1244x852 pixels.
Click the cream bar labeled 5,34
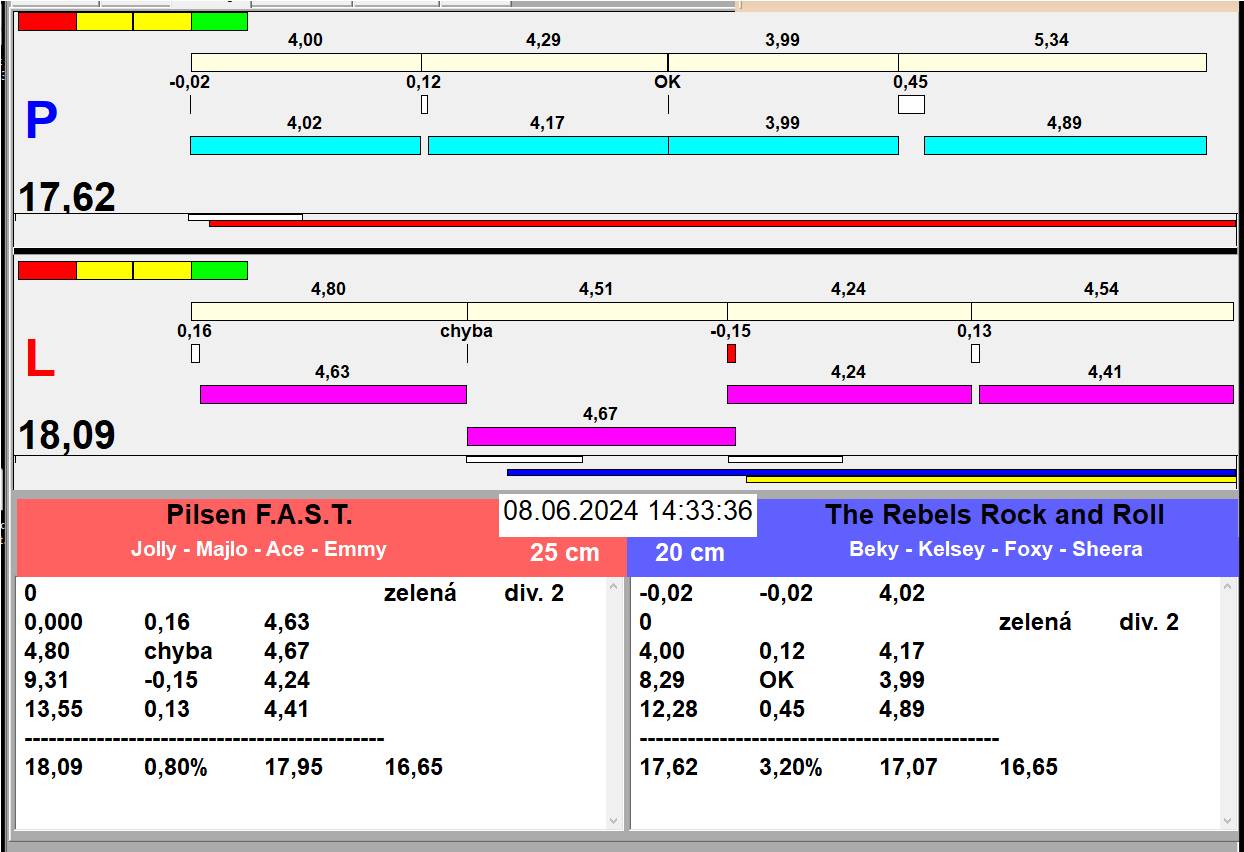pos(1052,62)
